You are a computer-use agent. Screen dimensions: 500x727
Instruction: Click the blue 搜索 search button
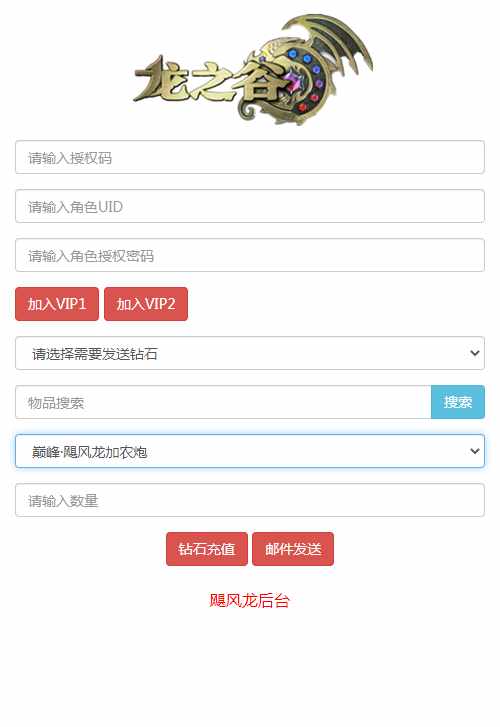[458, 402]
